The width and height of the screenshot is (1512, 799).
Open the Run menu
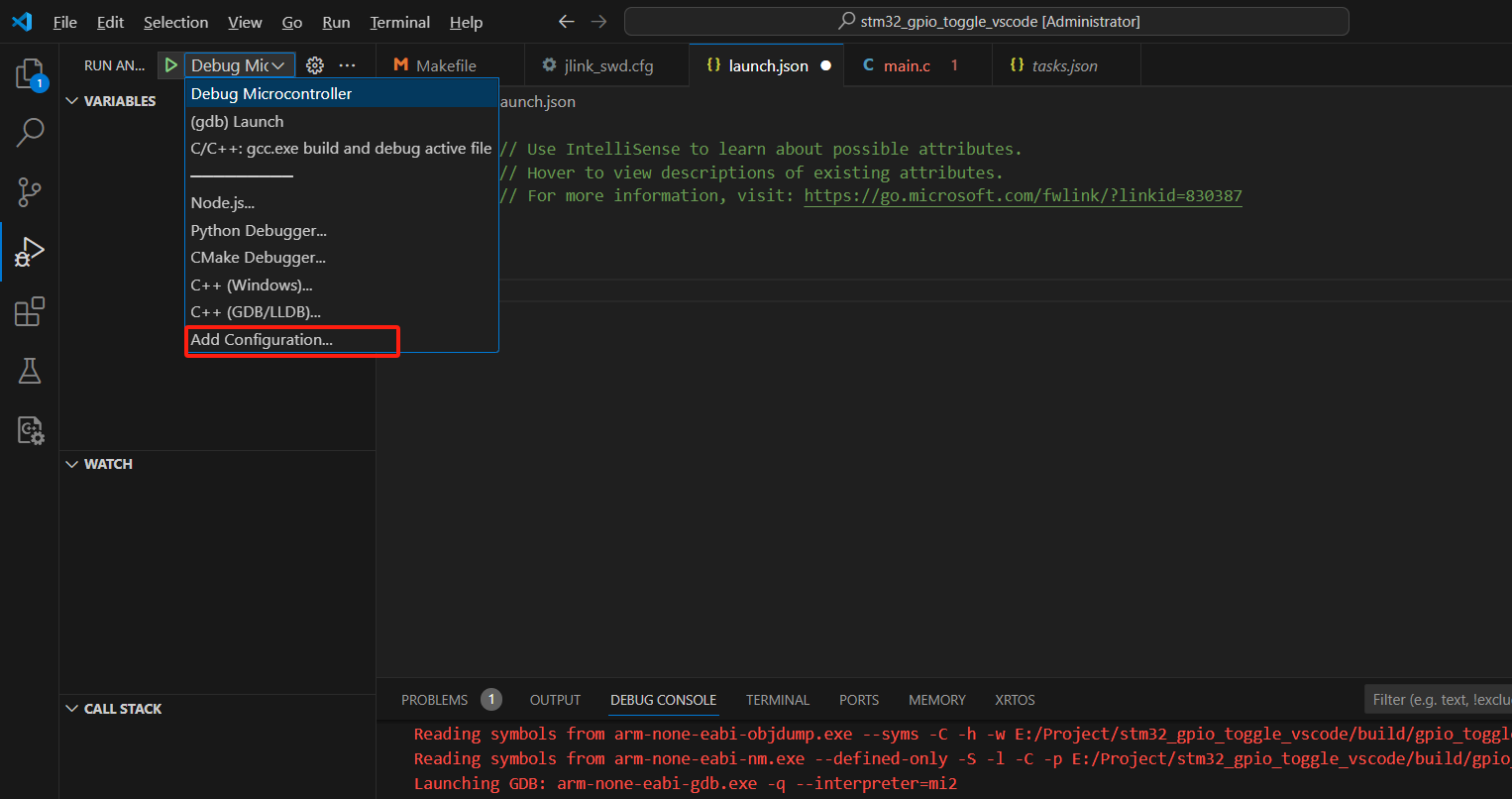tap(336, 22)
